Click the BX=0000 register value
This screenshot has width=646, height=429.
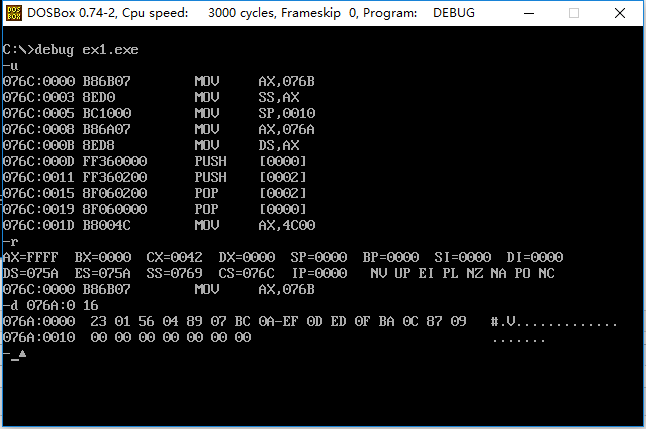pyautogui.click(x=103, y=258)
